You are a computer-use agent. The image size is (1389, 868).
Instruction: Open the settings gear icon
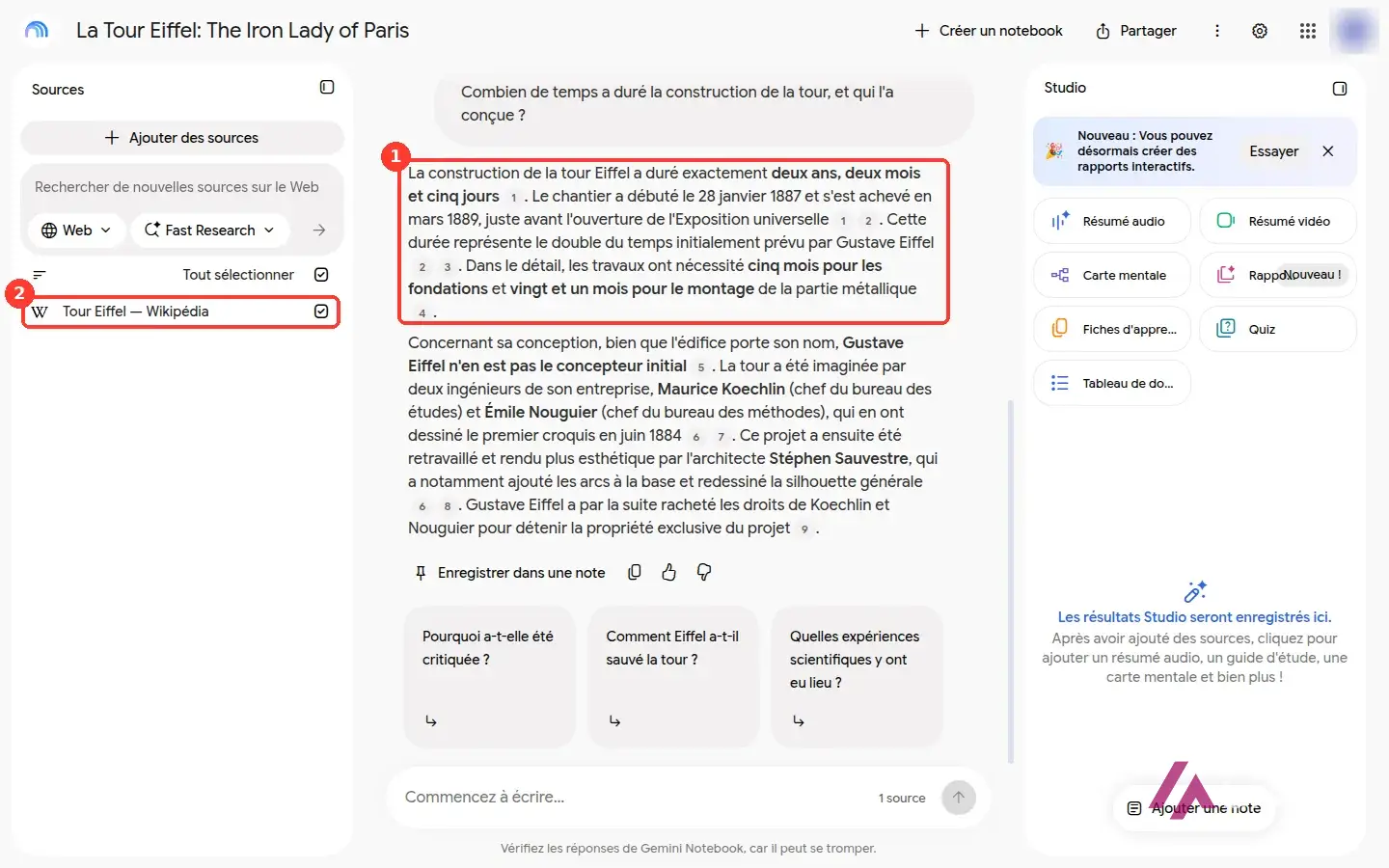click(1260, 31)
